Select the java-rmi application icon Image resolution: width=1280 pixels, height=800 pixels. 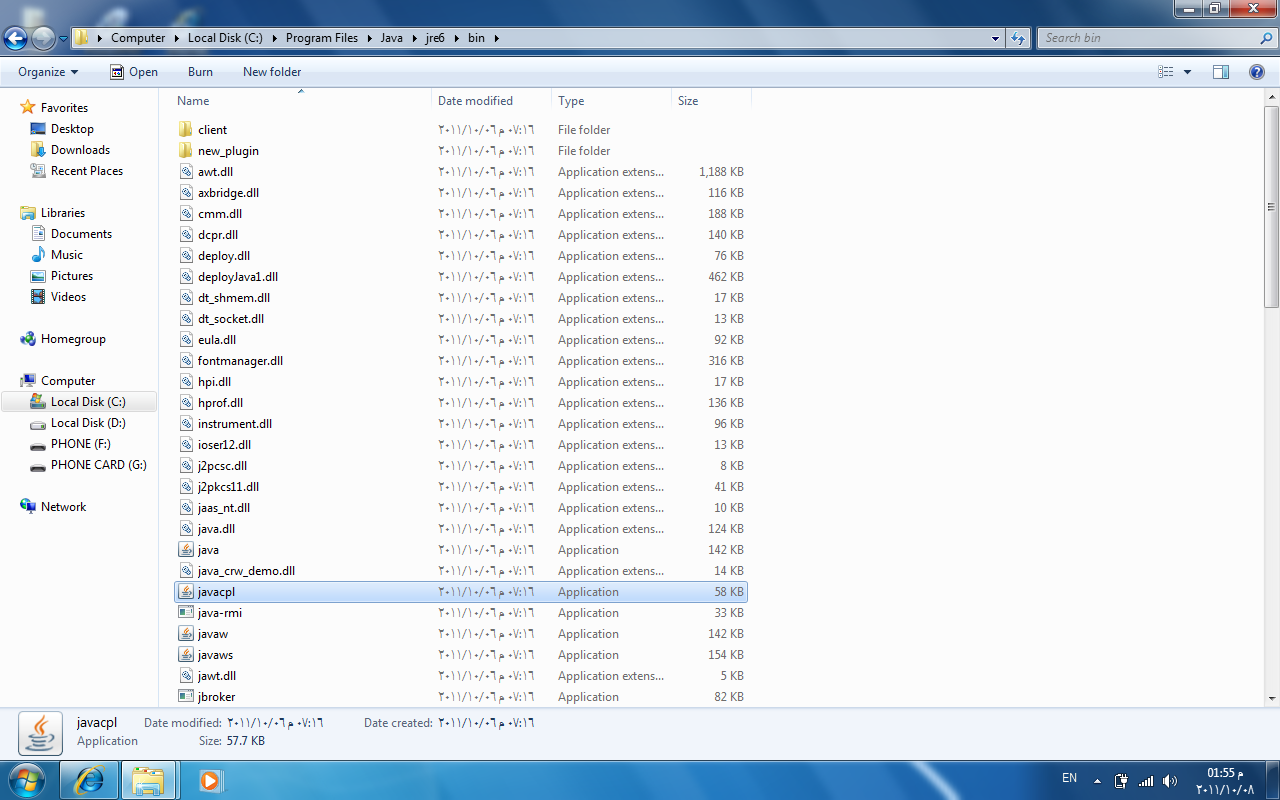tap(185, 612)
